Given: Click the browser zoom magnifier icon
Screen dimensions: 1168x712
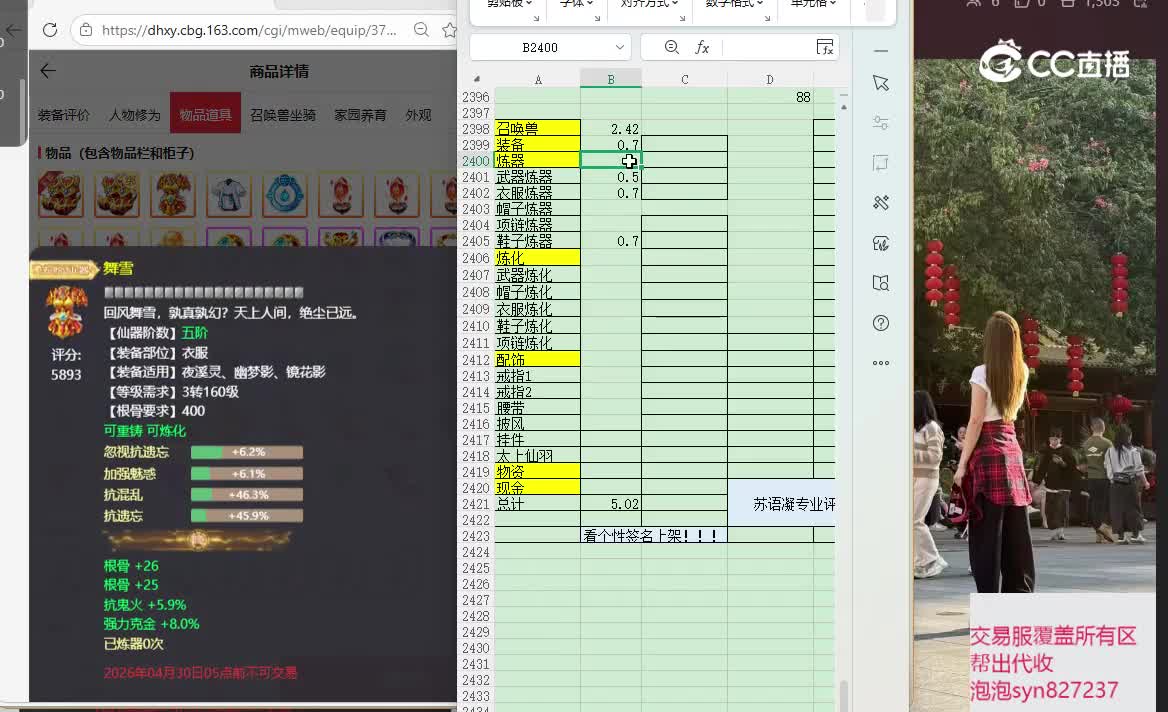Looking at the screenshot, I should pos(421,30).
